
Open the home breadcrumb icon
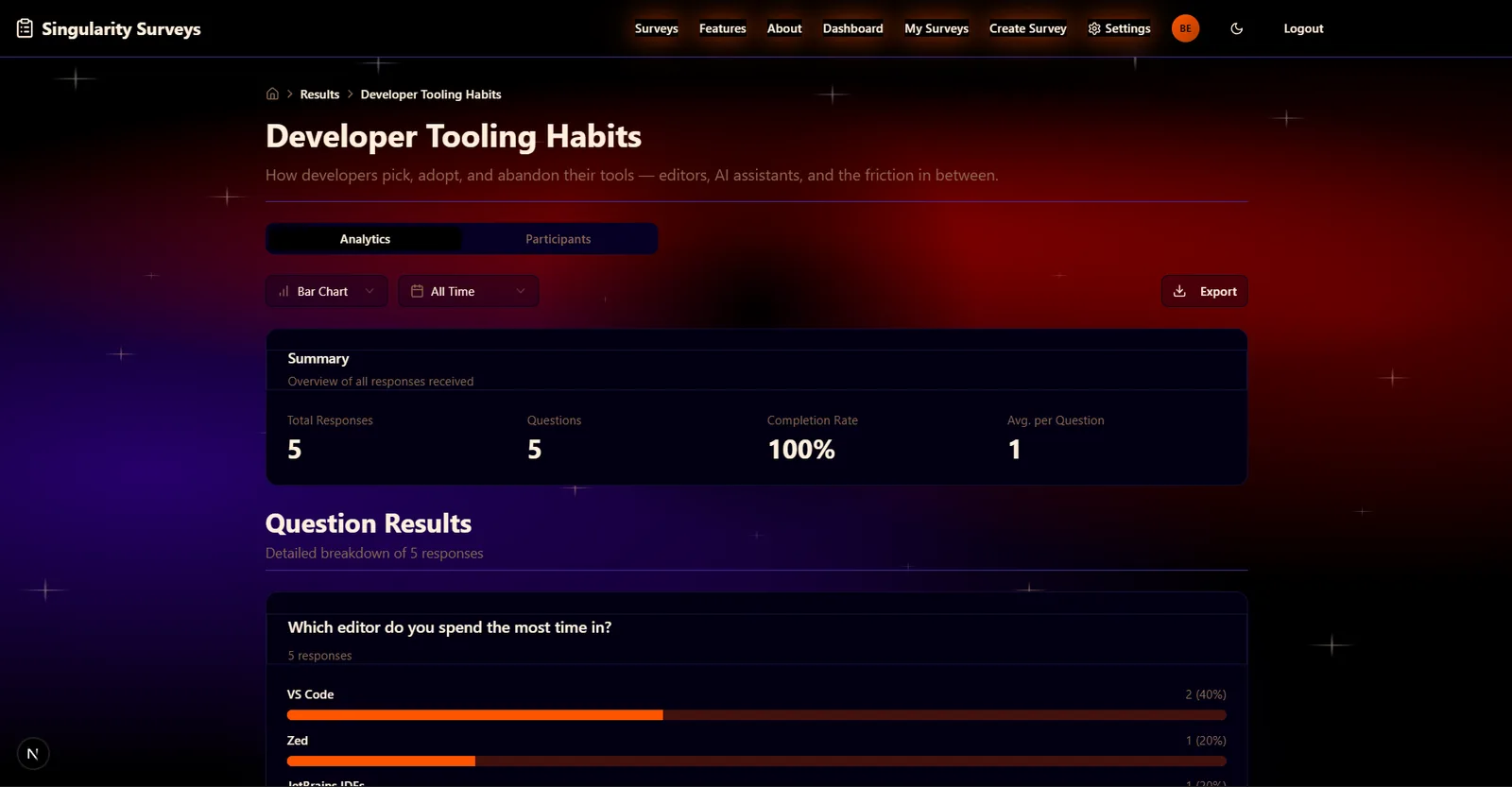272,94
